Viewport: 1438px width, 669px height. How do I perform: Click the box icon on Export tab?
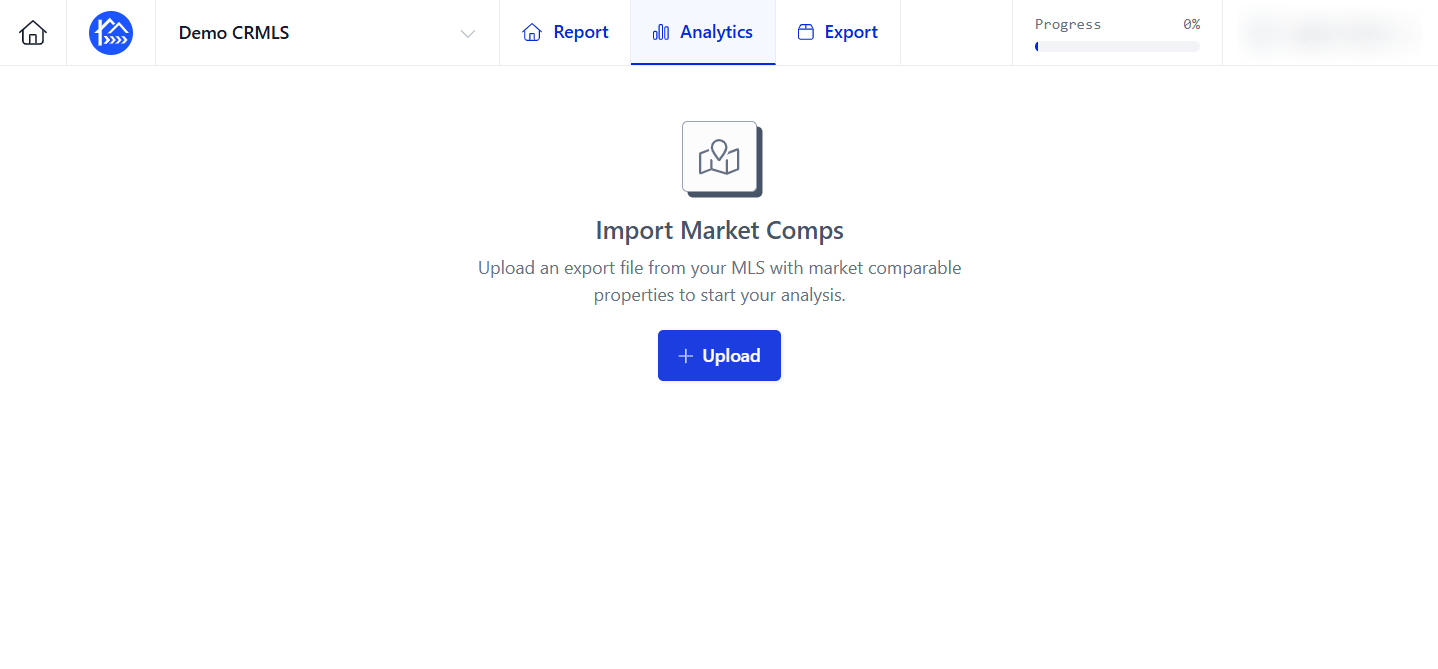pyautogui.click(x=805, y=33)
